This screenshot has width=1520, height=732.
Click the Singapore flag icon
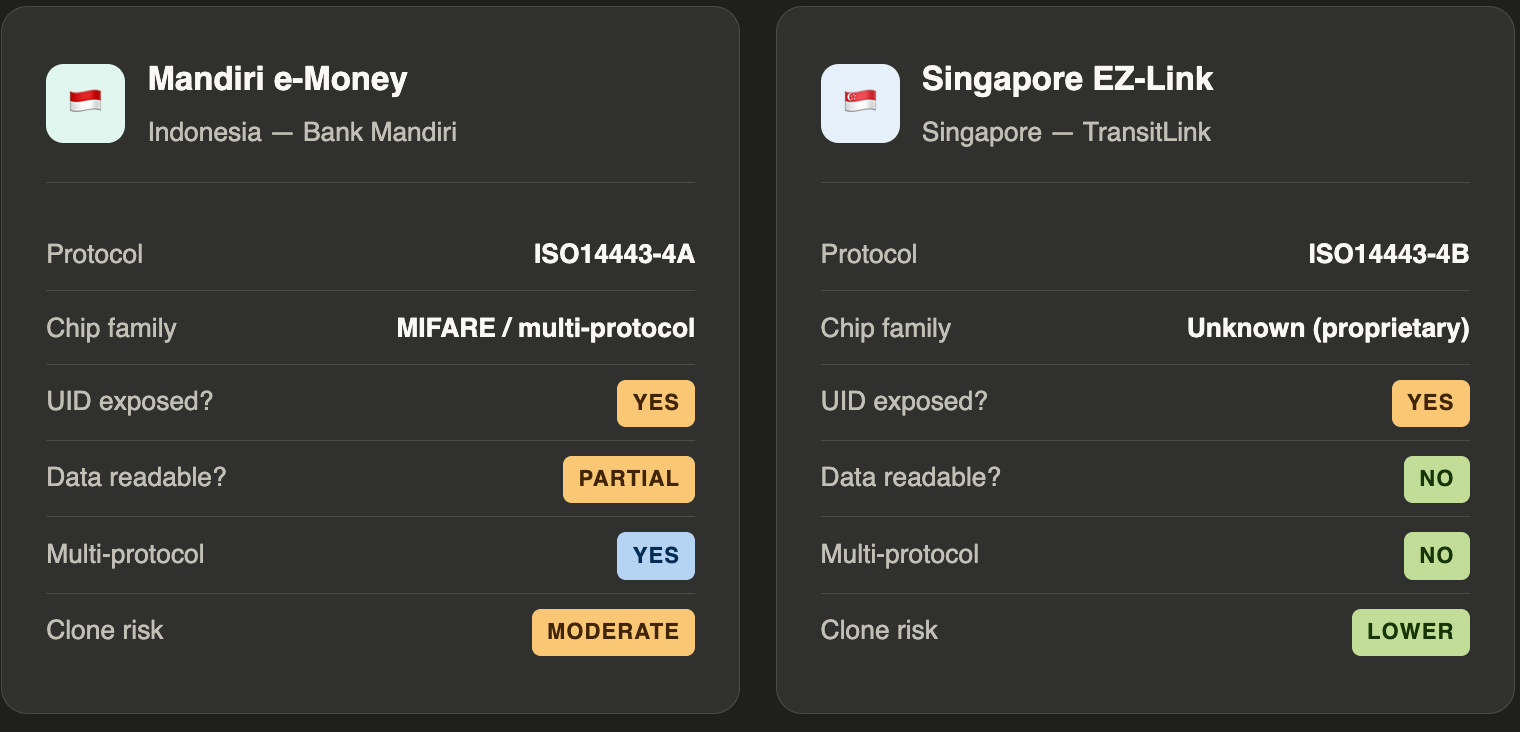click(x=860, y=103)
